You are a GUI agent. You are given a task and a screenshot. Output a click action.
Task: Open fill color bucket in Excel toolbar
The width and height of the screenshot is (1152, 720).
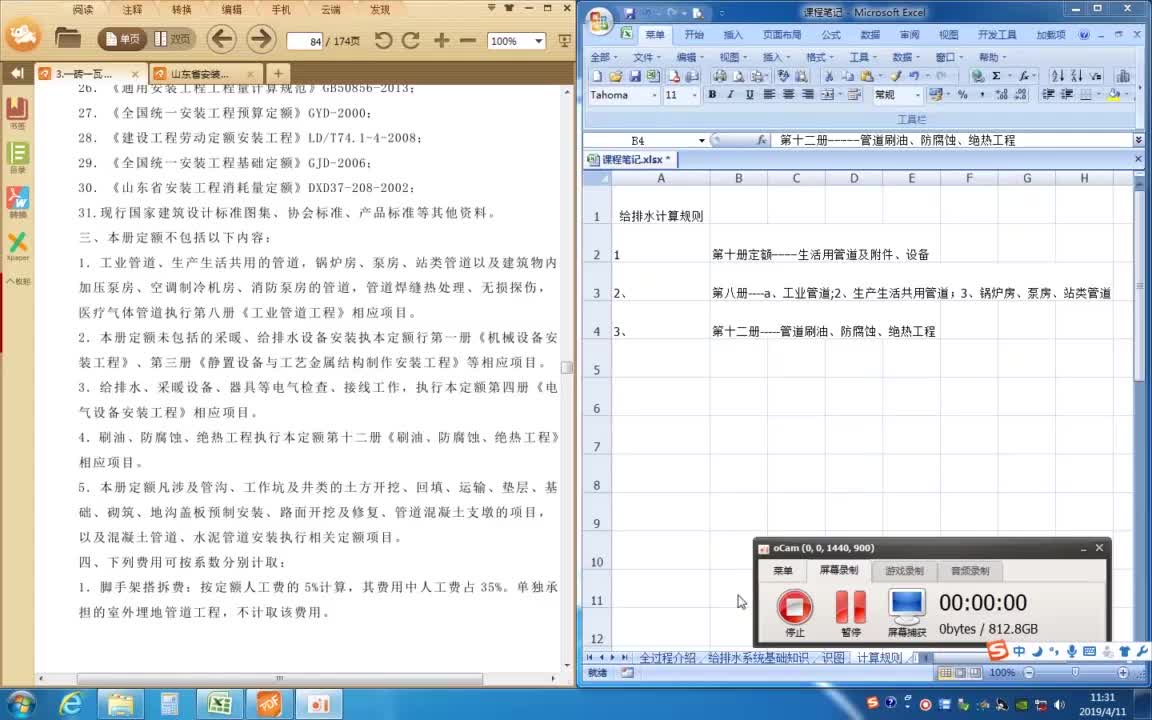[1114, 95]
